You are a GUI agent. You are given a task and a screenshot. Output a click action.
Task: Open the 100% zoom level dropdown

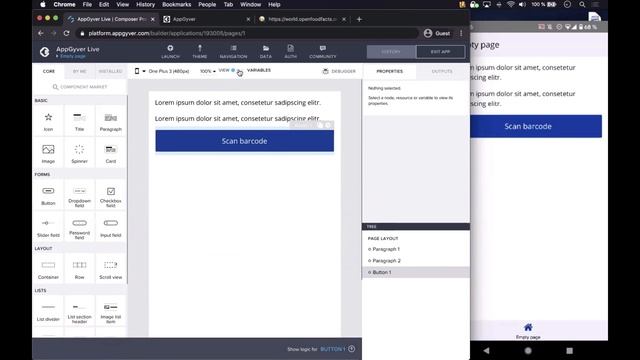(x=208, y=71)
